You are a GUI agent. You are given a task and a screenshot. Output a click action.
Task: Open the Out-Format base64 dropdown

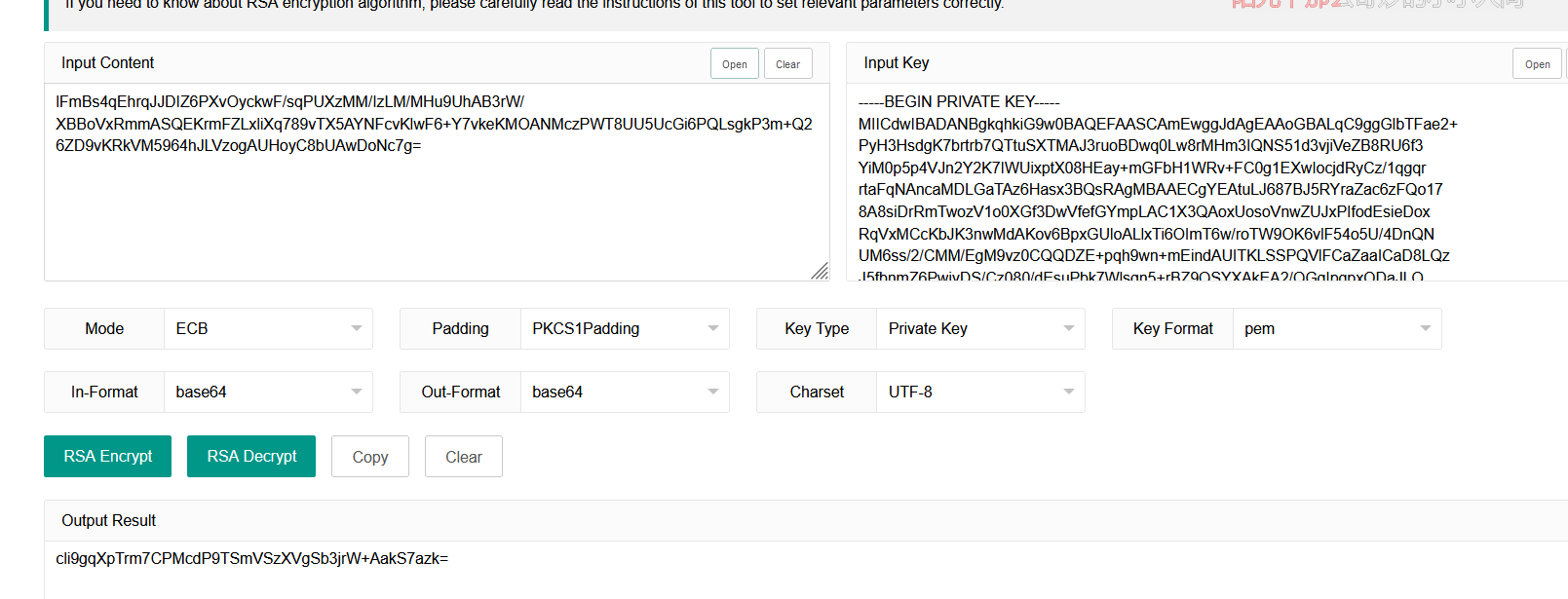click(625, 392)
